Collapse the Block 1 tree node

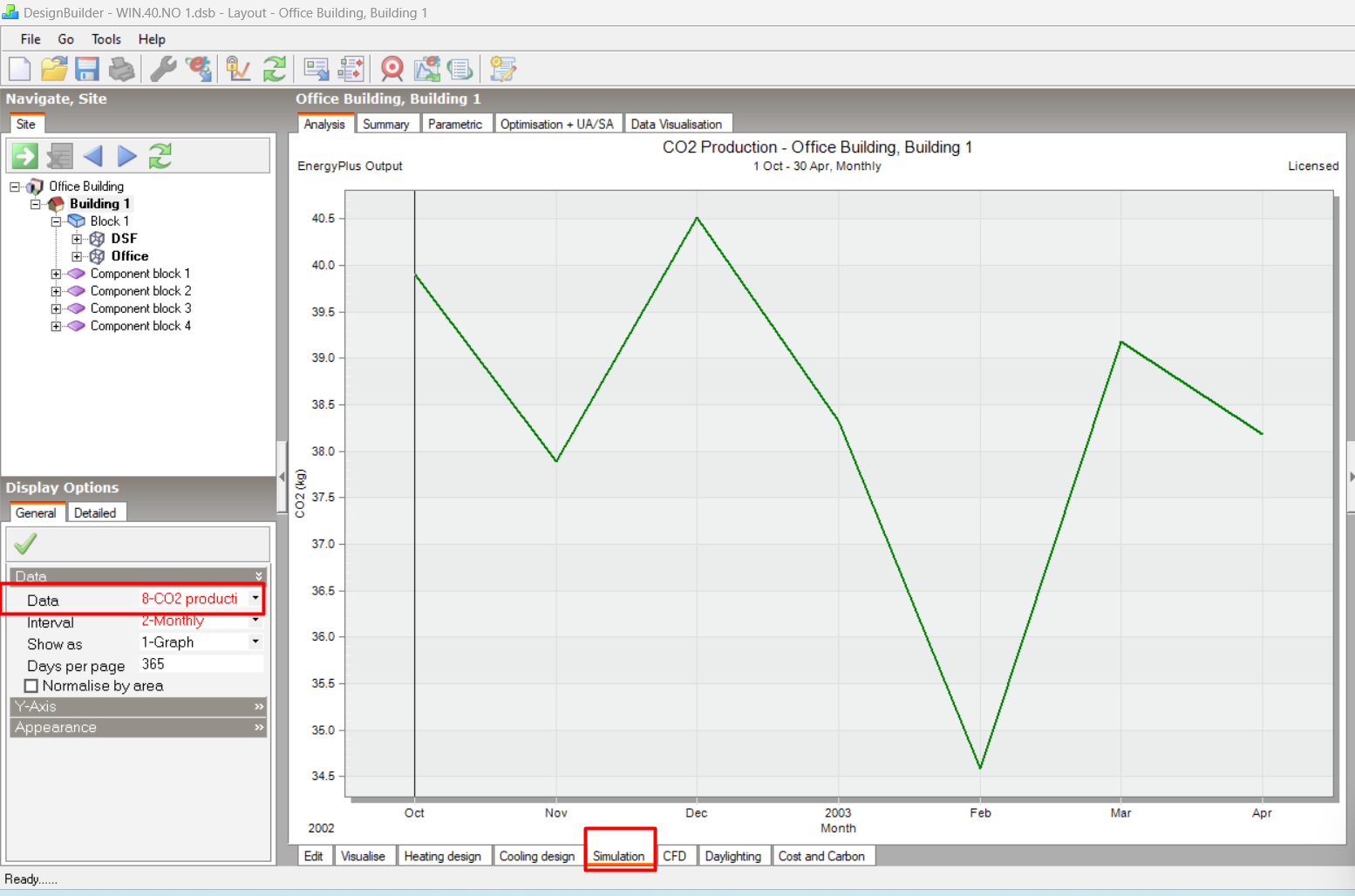coord(56,221)
